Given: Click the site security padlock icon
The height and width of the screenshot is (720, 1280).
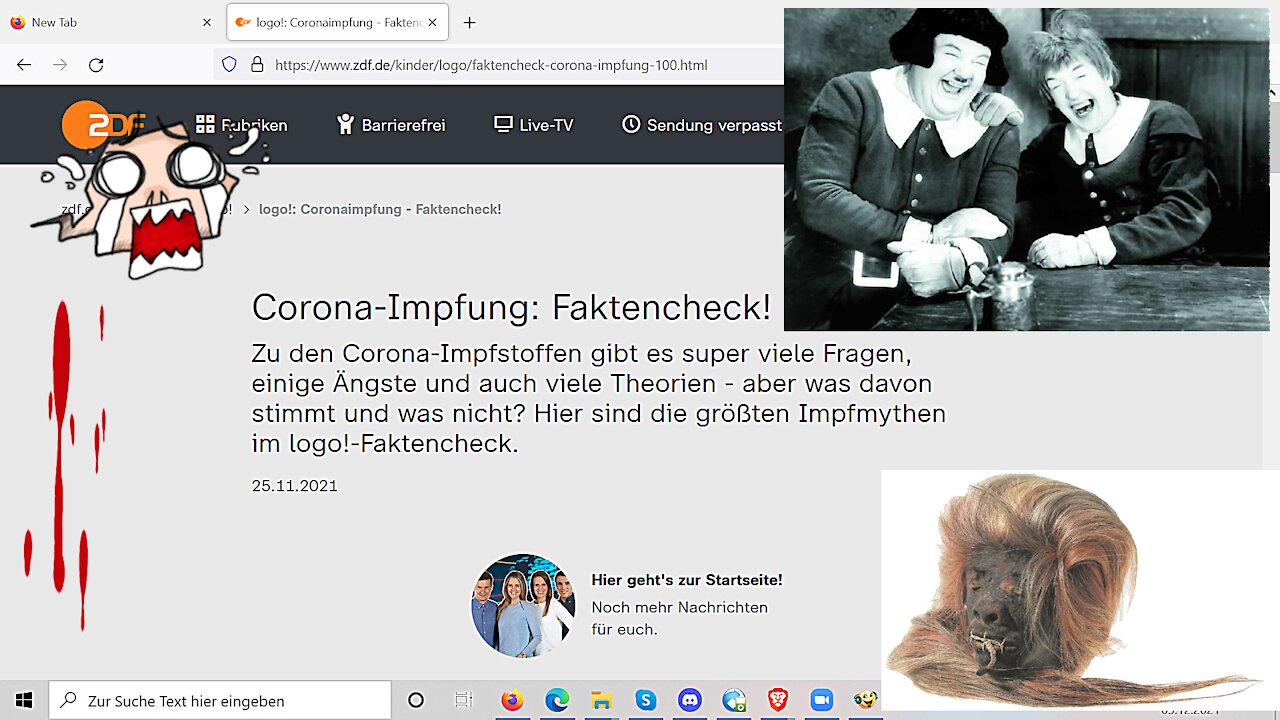Looking at the screenshot, I should point(257,65).
